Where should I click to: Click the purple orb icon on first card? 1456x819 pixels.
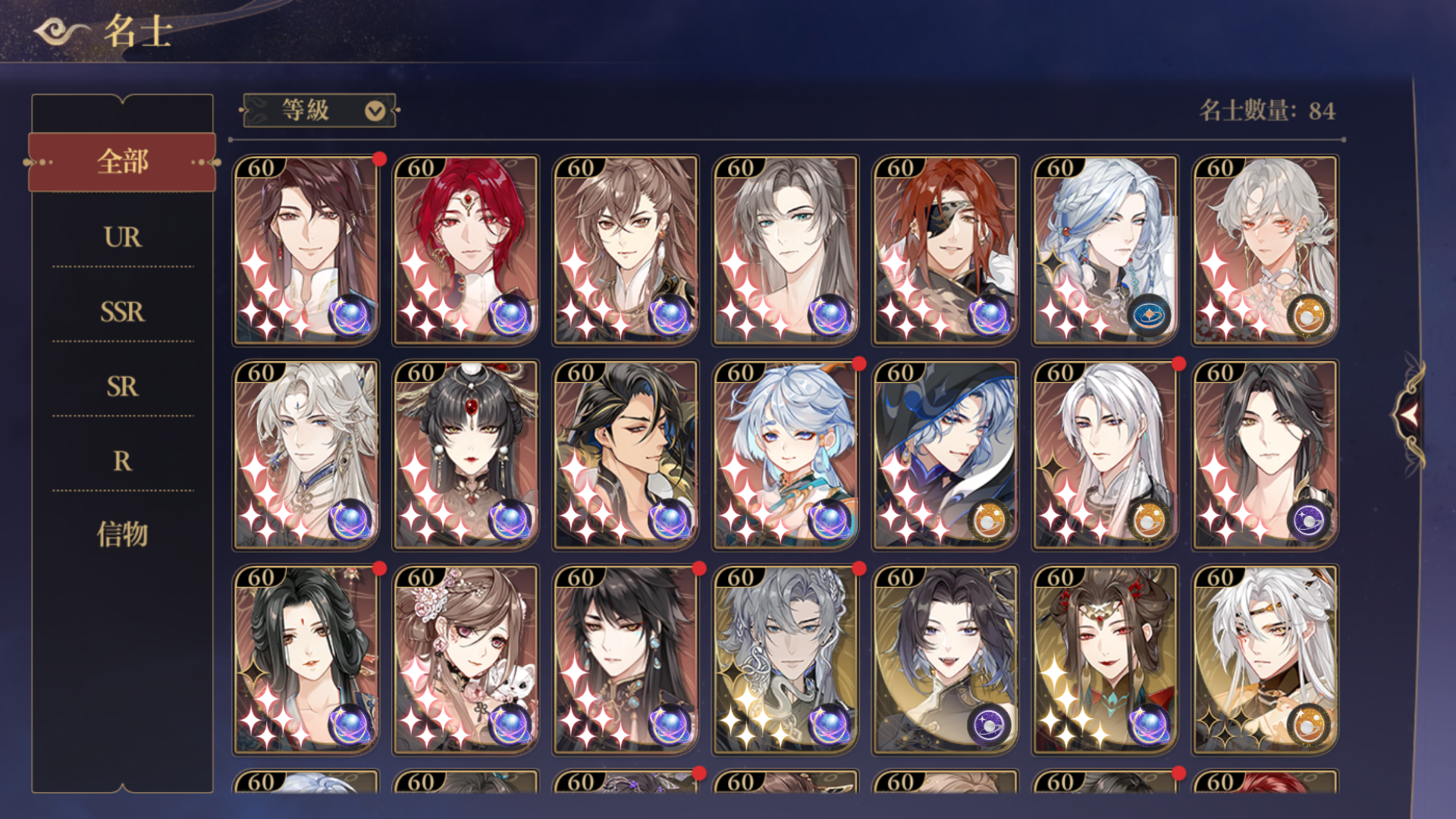(350, 315)
